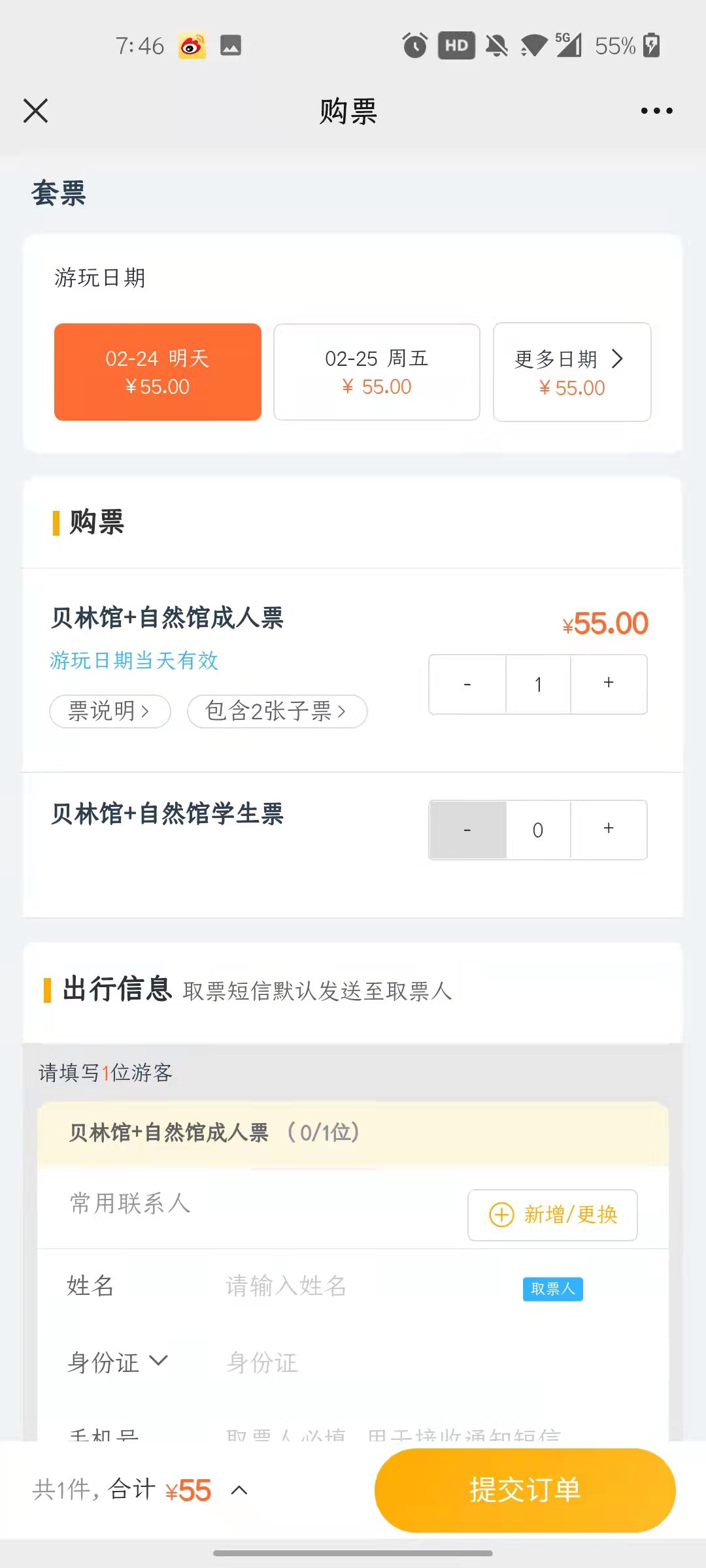The width and height of the screenshot is (706, 1568).
Task: Tap the disabled student ticket minus button
Action: (467, 829)
